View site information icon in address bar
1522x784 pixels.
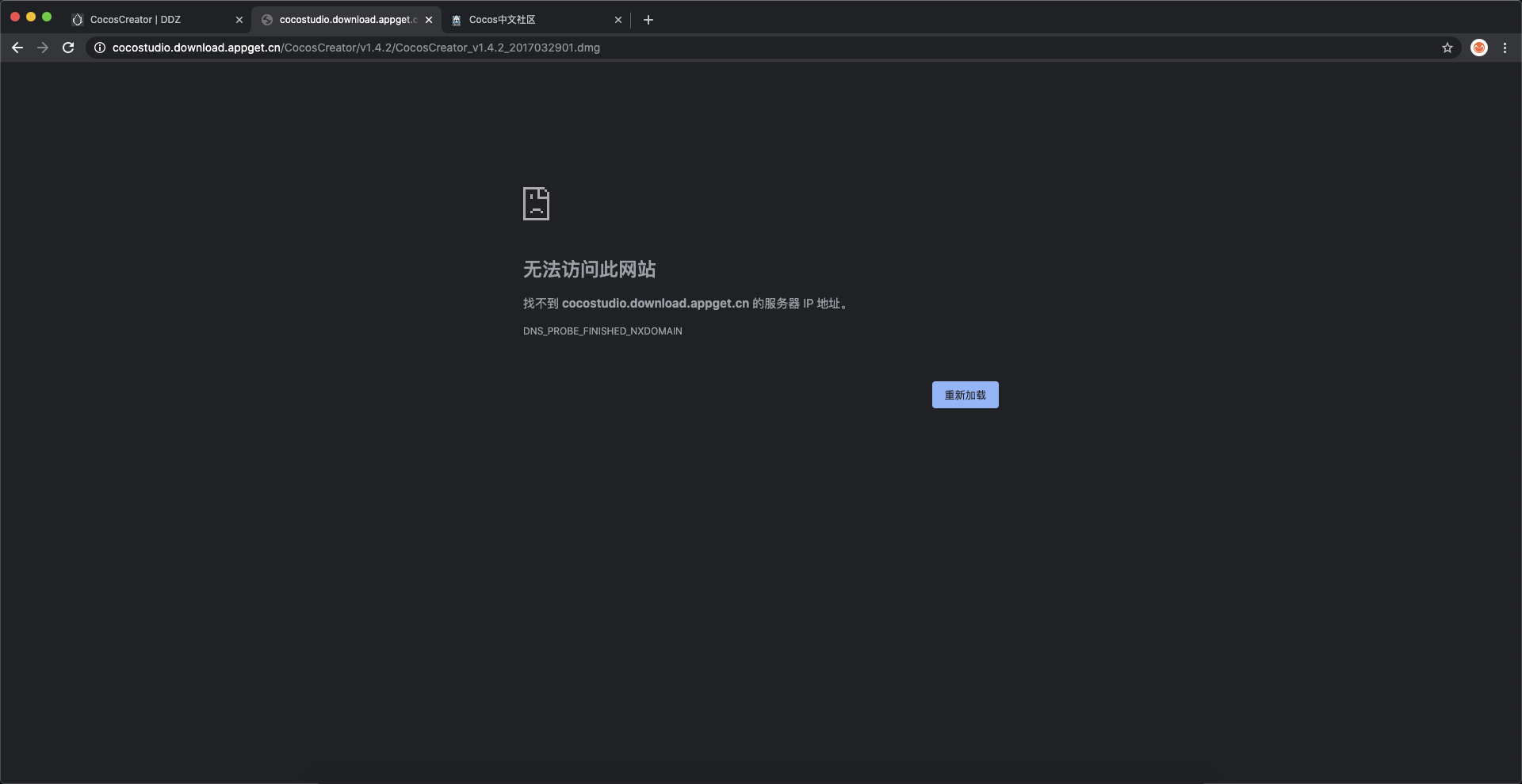coord(100,48)
